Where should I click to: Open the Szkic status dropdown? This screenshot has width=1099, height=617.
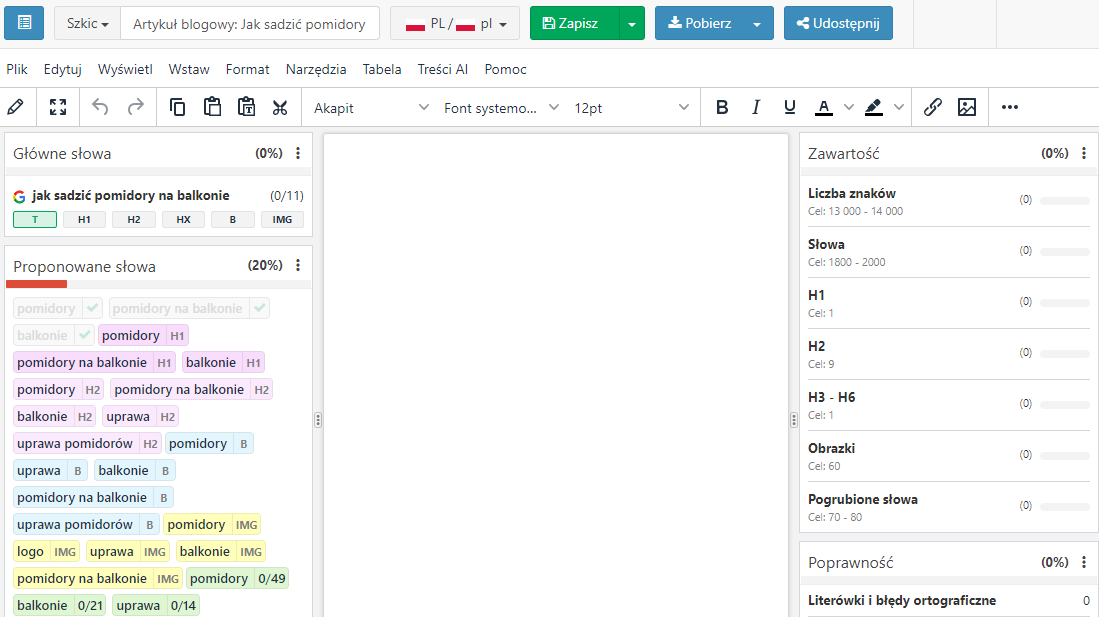[88, 23]
